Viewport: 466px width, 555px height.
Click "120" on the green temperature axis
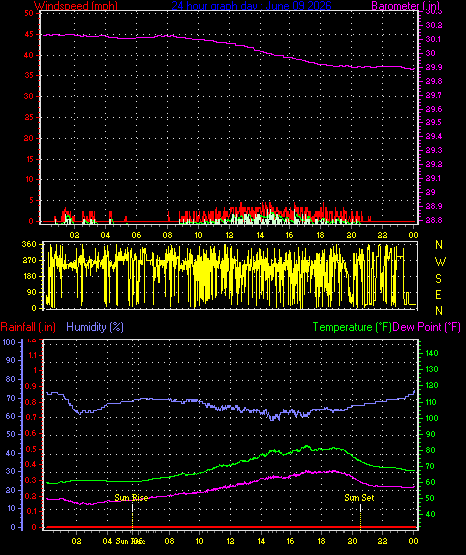click(432, 385)
